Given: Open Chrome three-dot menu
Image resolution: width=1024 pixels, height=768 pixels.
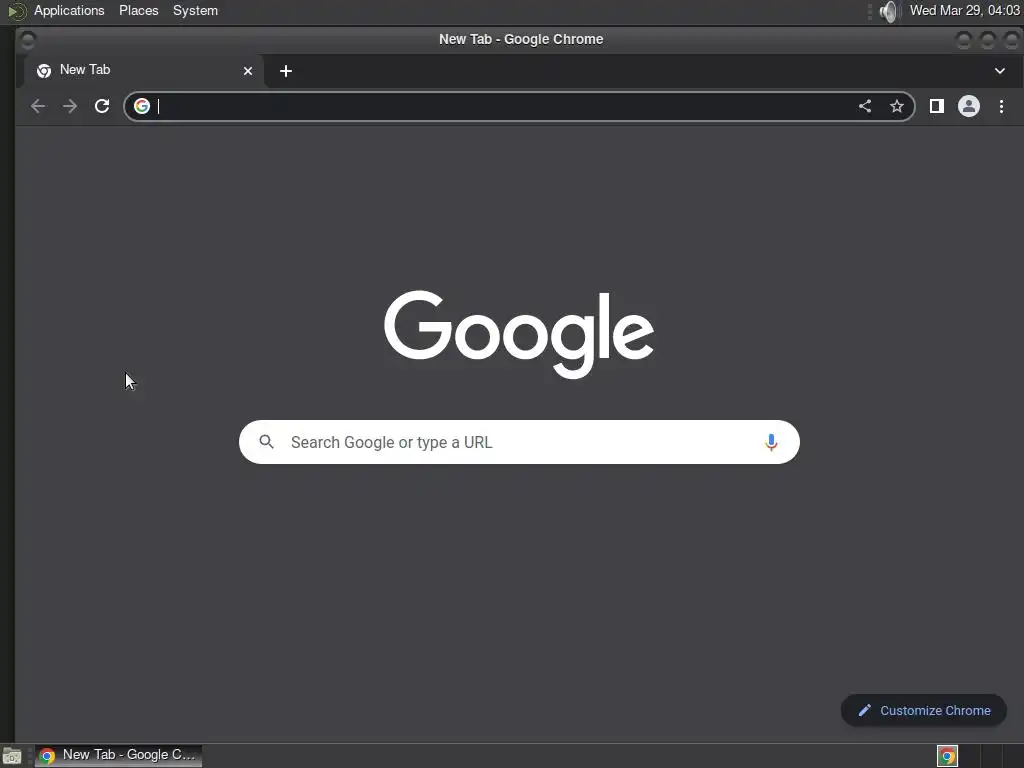Looking at the screenshot, I should click(x=1001, y=106).
